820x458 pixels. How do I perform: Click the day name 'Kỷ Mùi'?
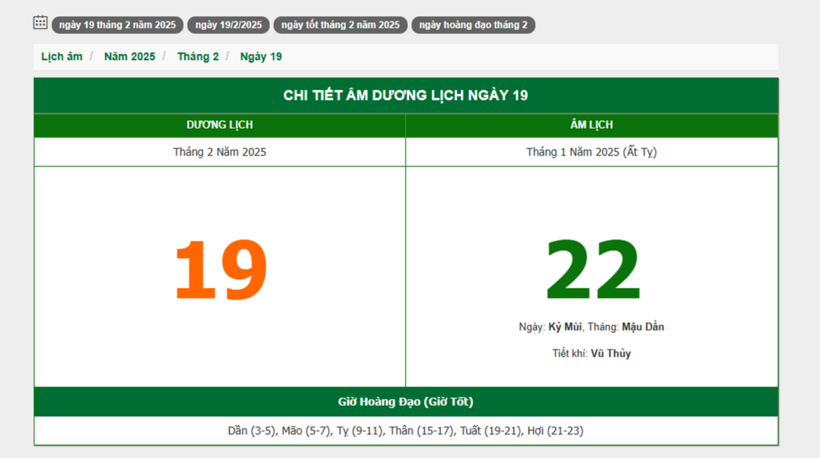pyautogui.click(x=564, y=327)
